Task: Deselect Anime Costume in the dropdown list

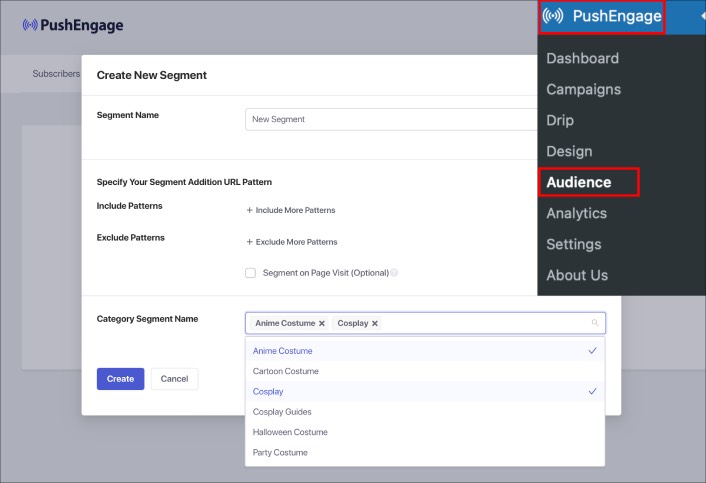Action: [x=425, y=351]
